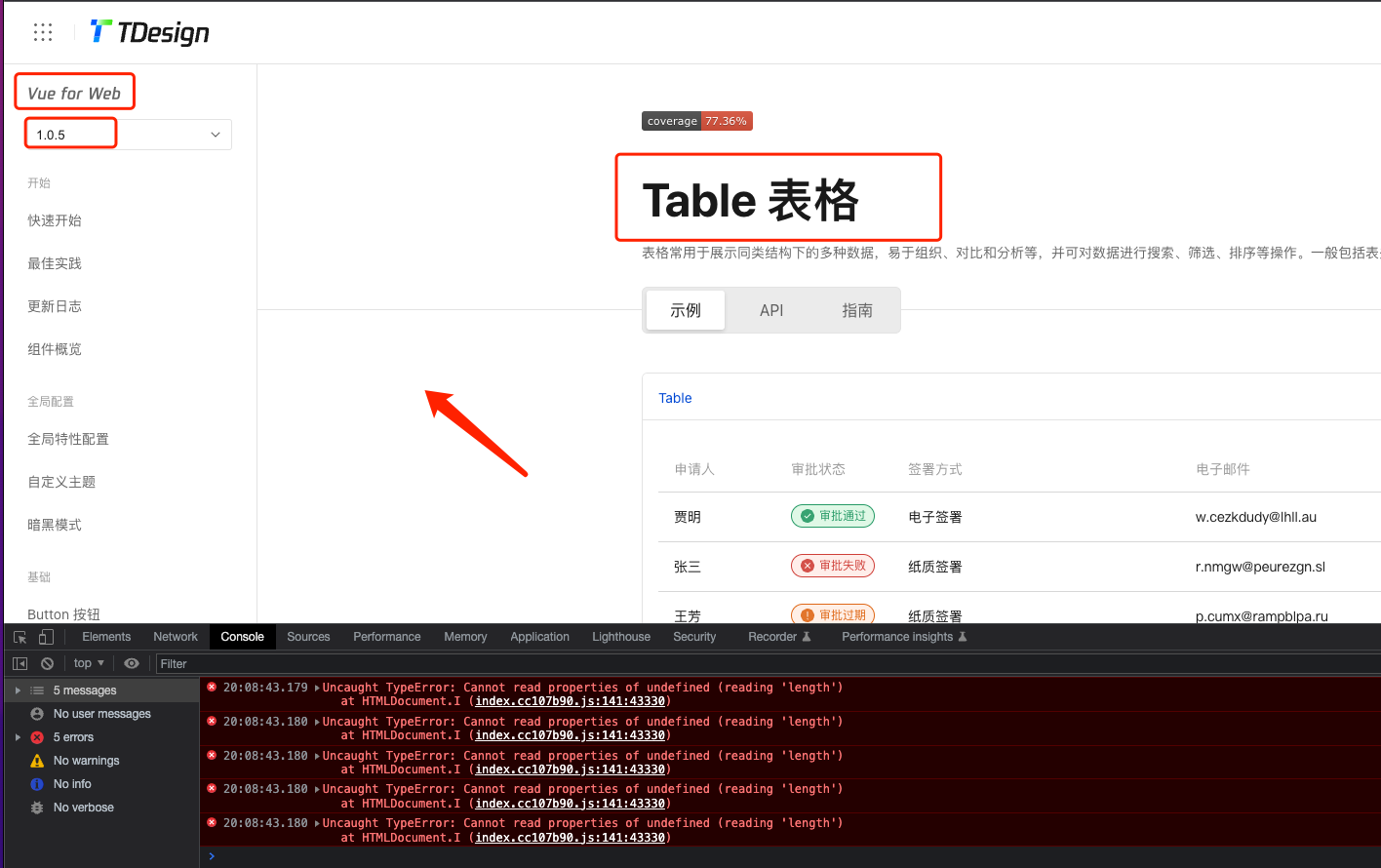
Task: Click the eye live expression icon
Action: (132, 663)
